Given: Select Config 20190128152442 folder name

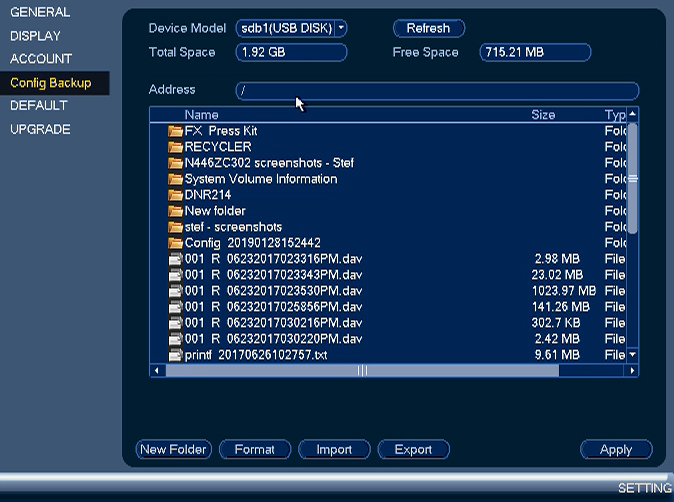Looking at the screenshot, I should (253, 243).
